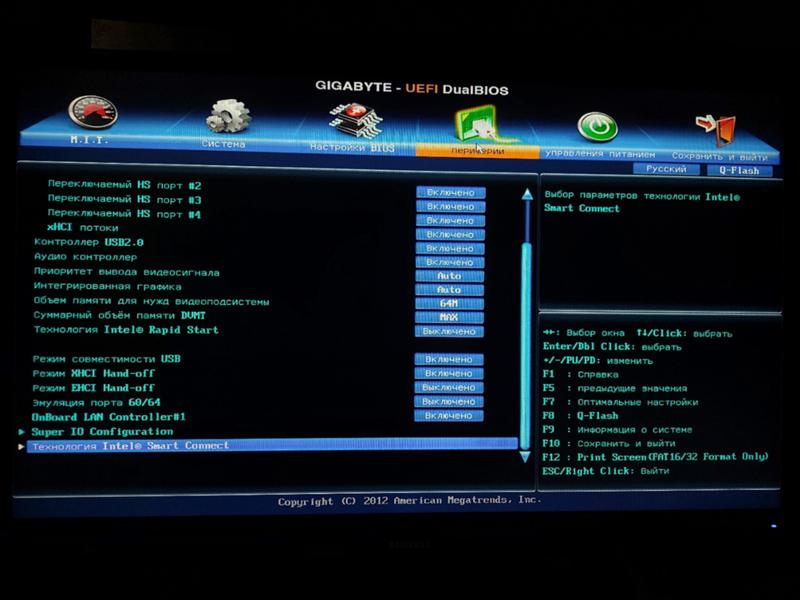Select the Технология Intel Rapid Start label

pyautogui.click(x=126, y=330)
